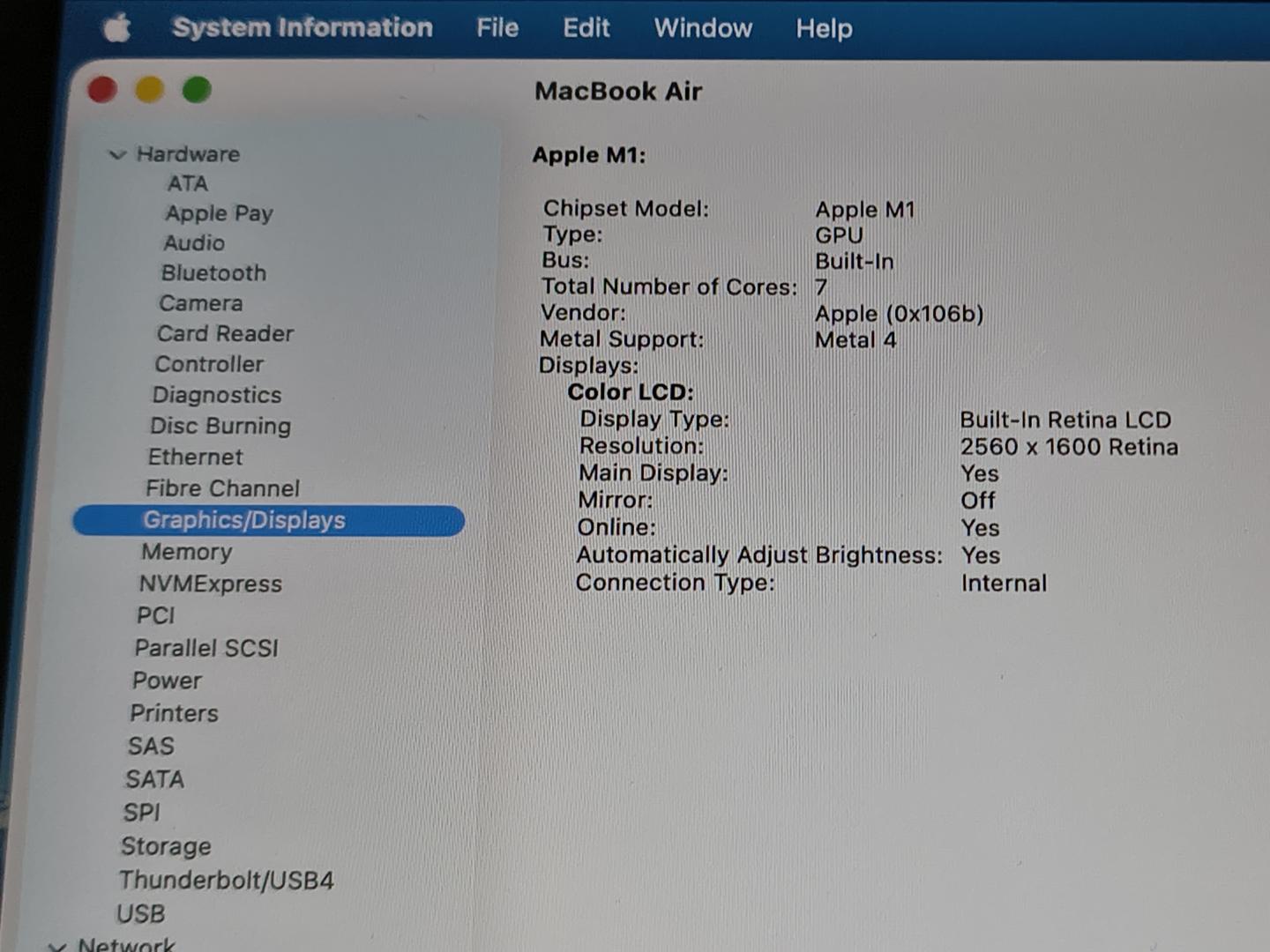The height and width of the screenshot is (952, 1270).
Task: Click the Resolution value 2560 x 1600 Retina
Action: [x=1069, y=447]
